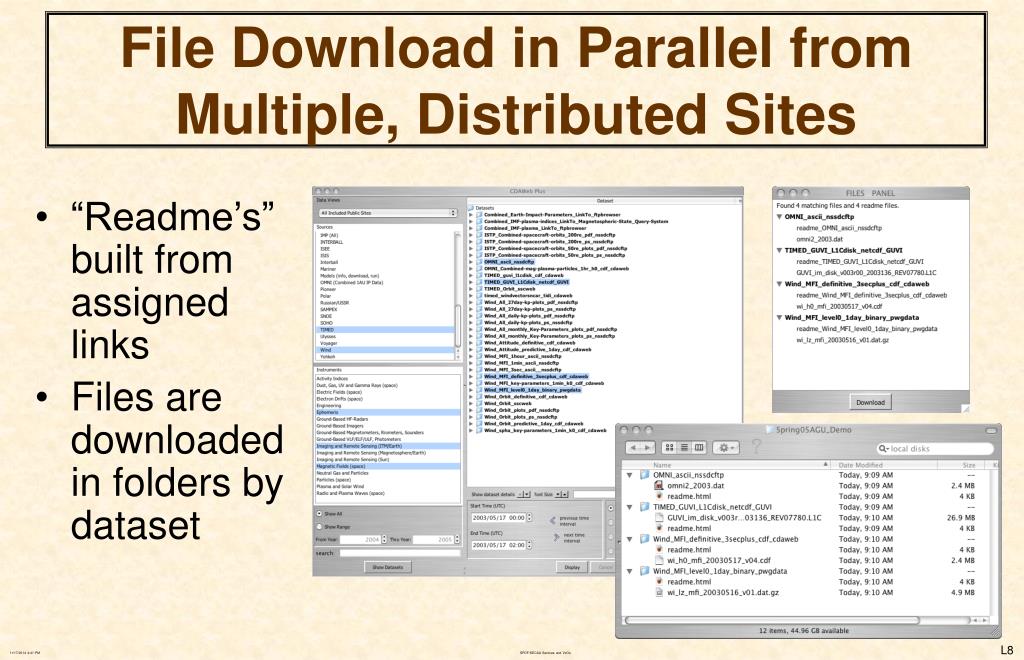The image size is (1024, 660).
Task: Switch Finder to column view
Action: [x=699, y=448]
